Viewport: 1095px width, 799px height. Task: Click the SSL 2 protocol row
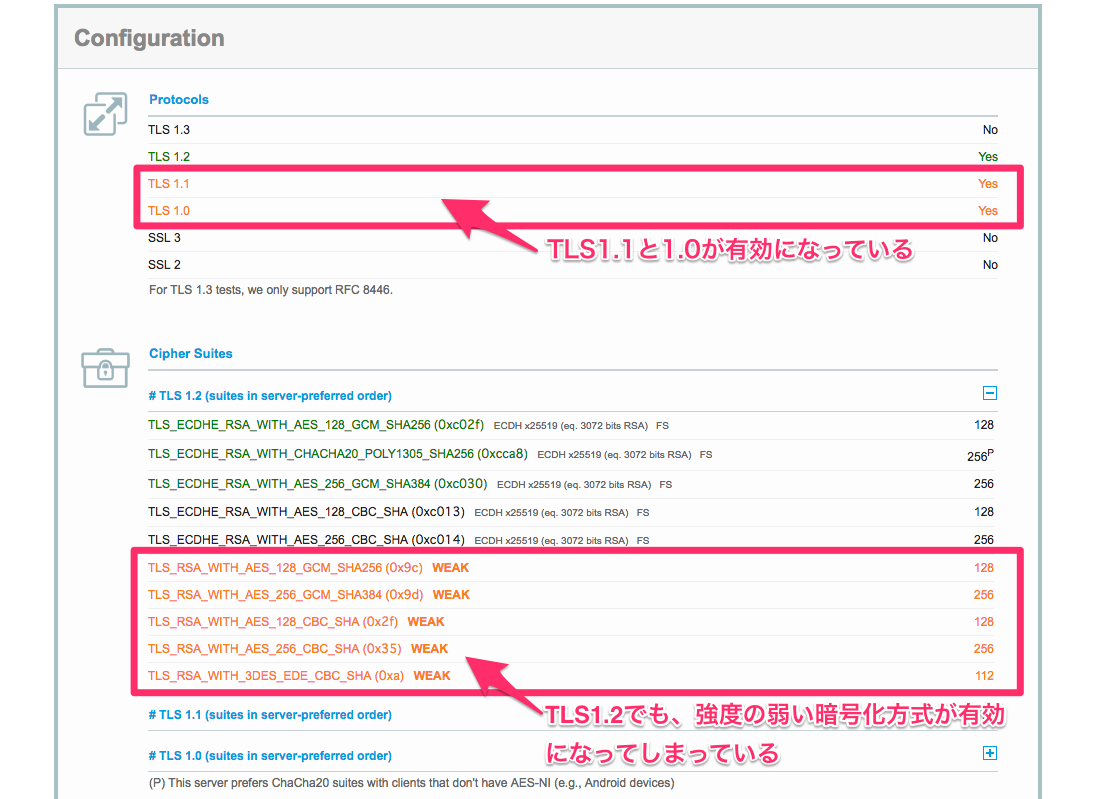point(164,265)
